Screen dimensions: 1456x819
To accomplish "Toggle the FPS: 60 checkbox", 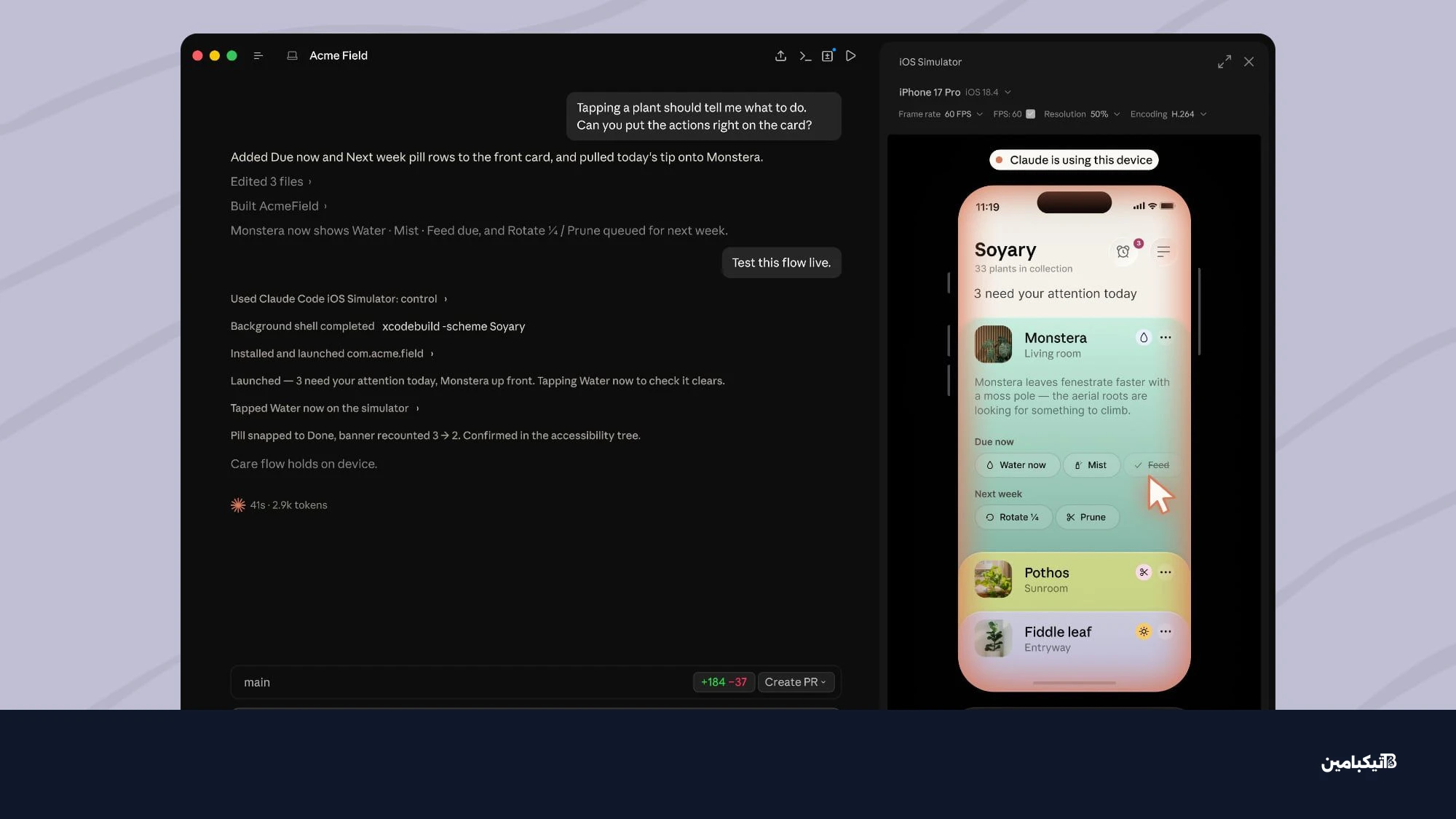I will point(1030,114).
